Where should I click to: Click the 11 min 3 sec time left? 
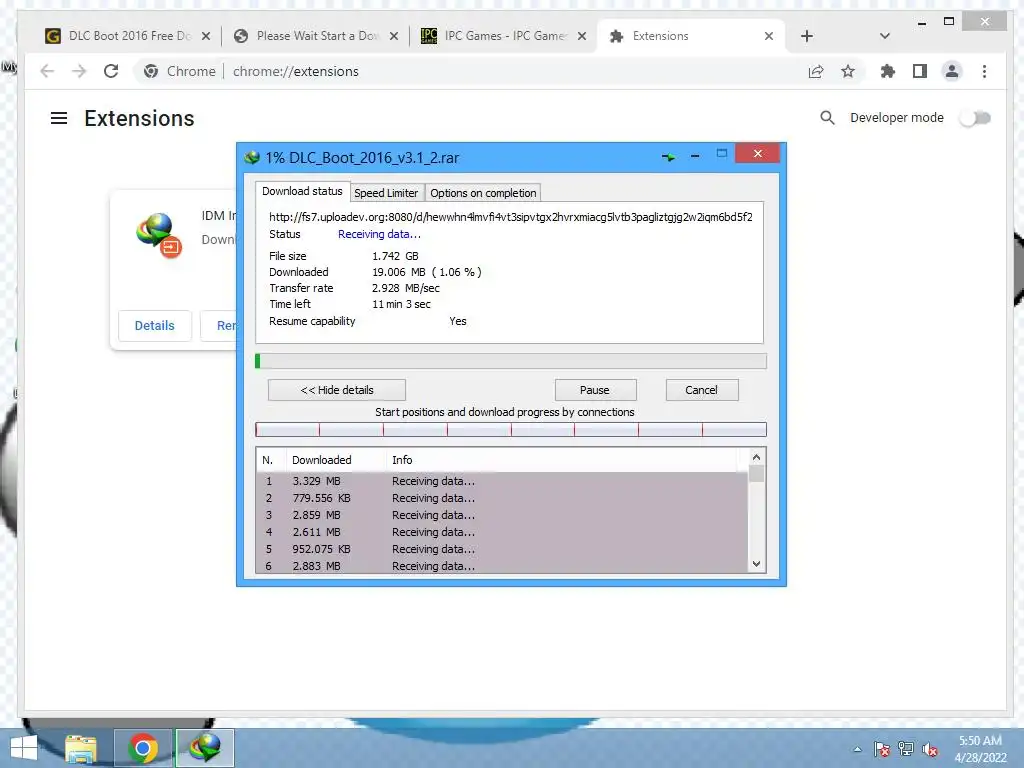click(401, 304)
